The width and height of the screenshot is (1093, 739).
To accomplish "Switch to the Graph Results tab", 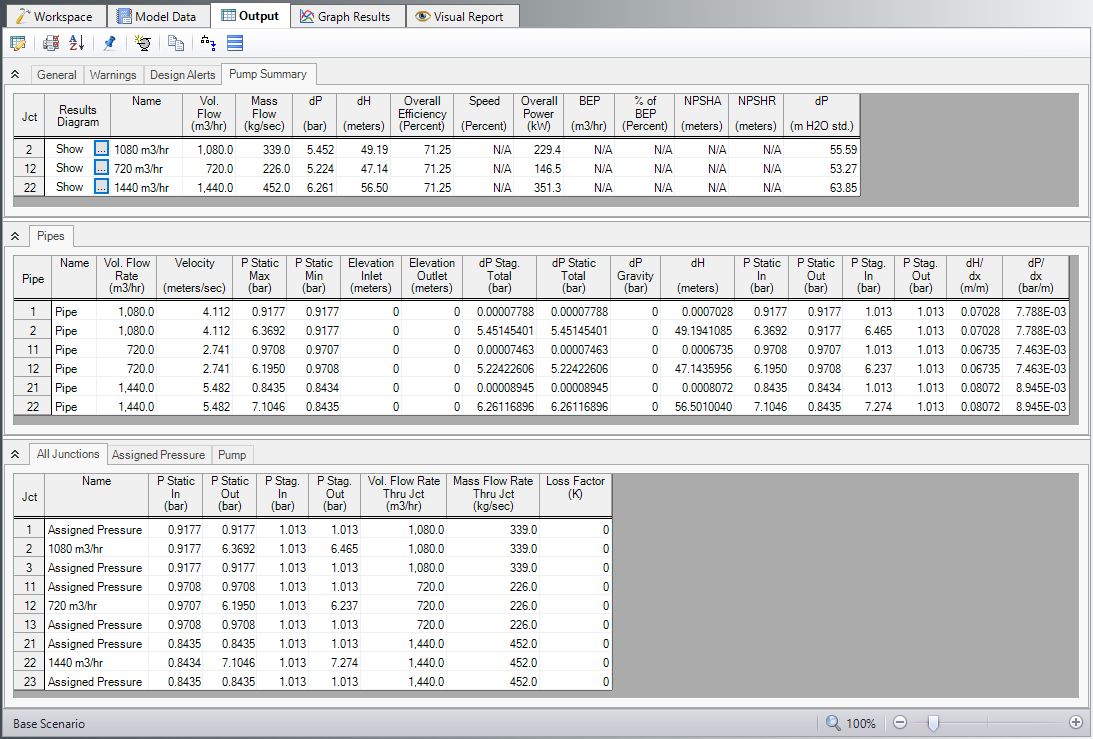I will 345,17.
